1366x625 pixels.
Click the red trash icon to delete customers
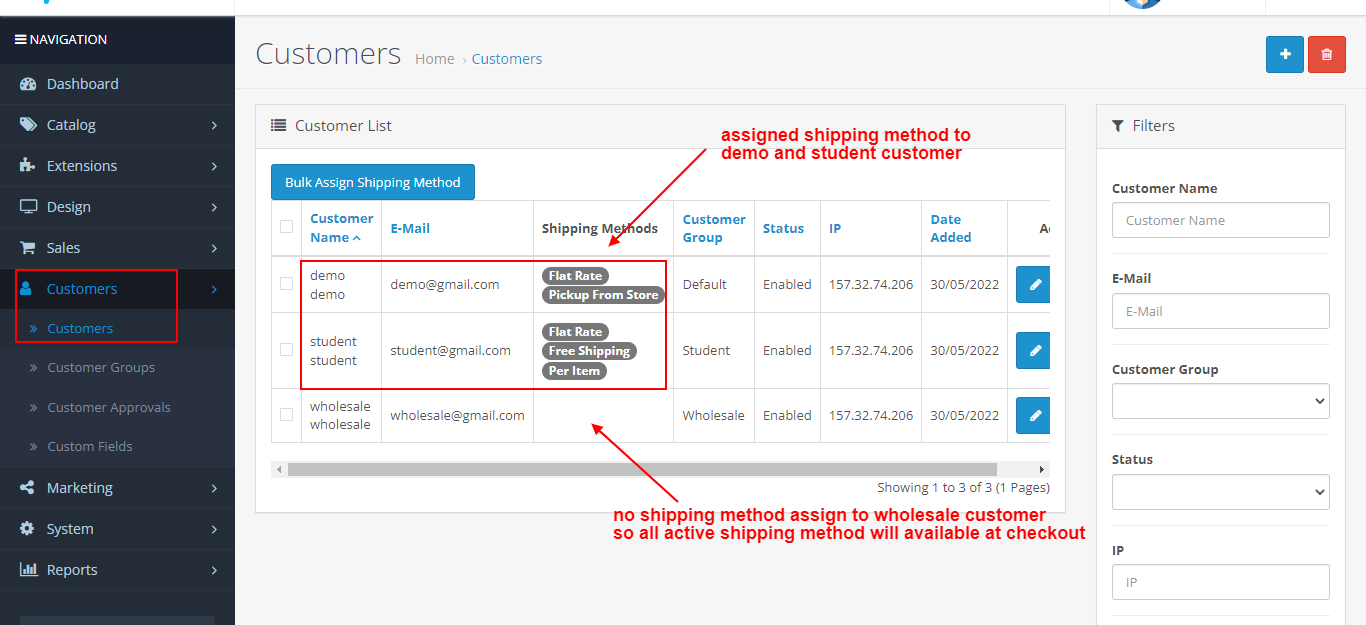click(x=1326, y=54)
